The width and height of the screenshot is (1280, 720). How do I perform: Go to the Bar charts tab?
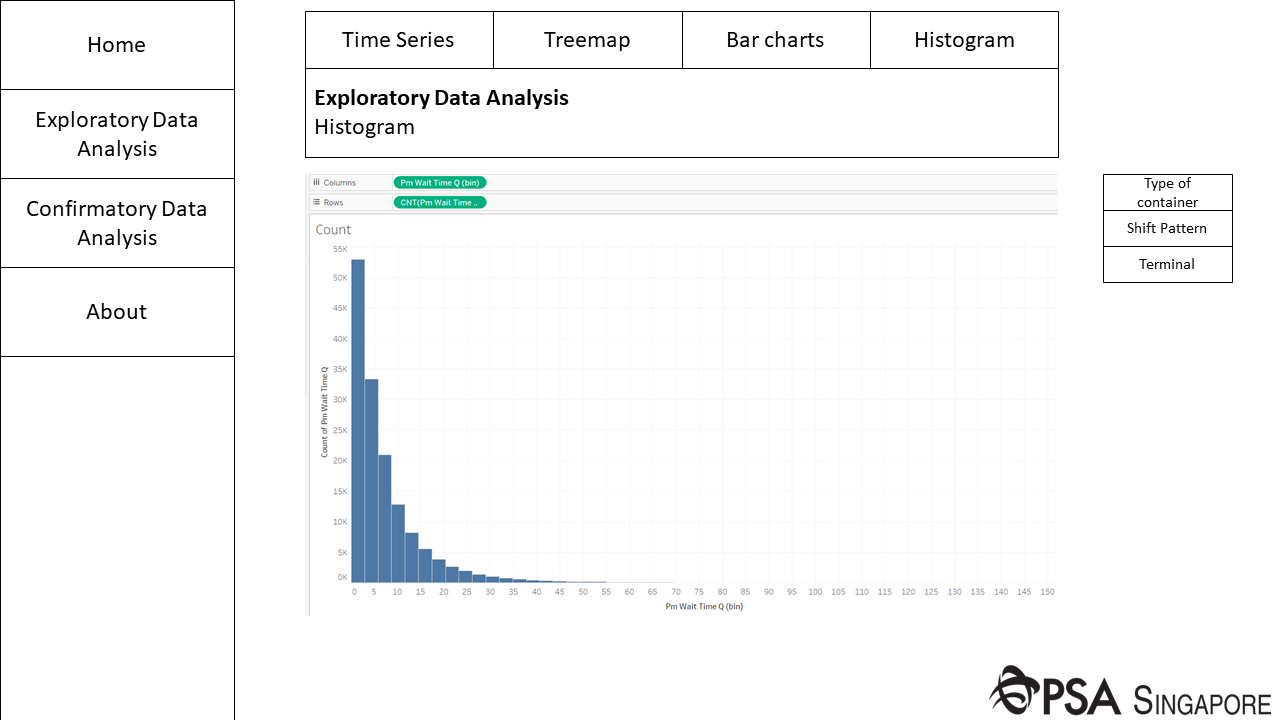click(775, 40)
